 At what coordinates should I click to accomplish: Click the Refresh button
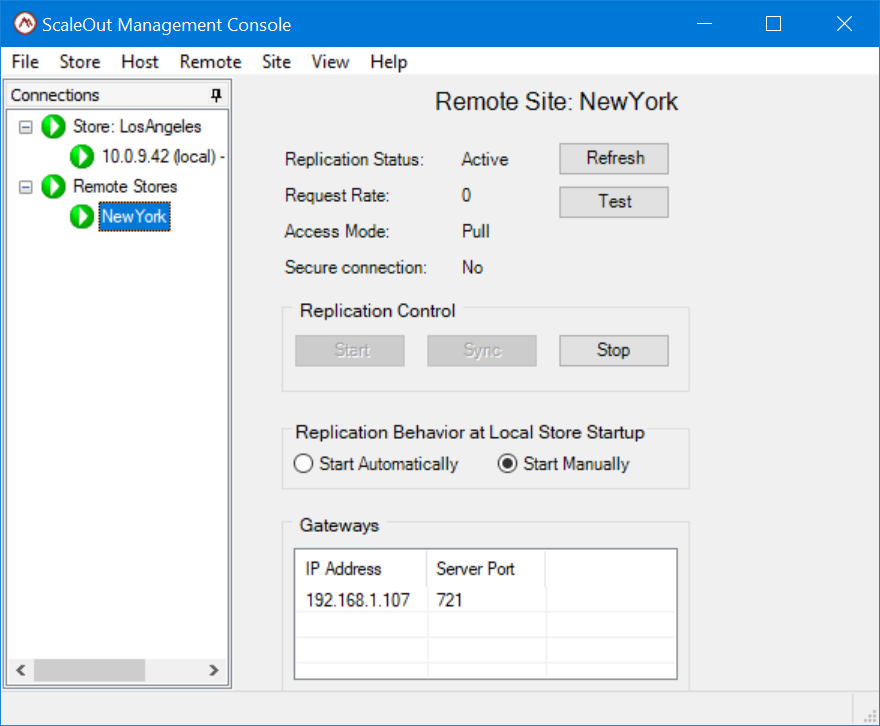click(614, 158)
